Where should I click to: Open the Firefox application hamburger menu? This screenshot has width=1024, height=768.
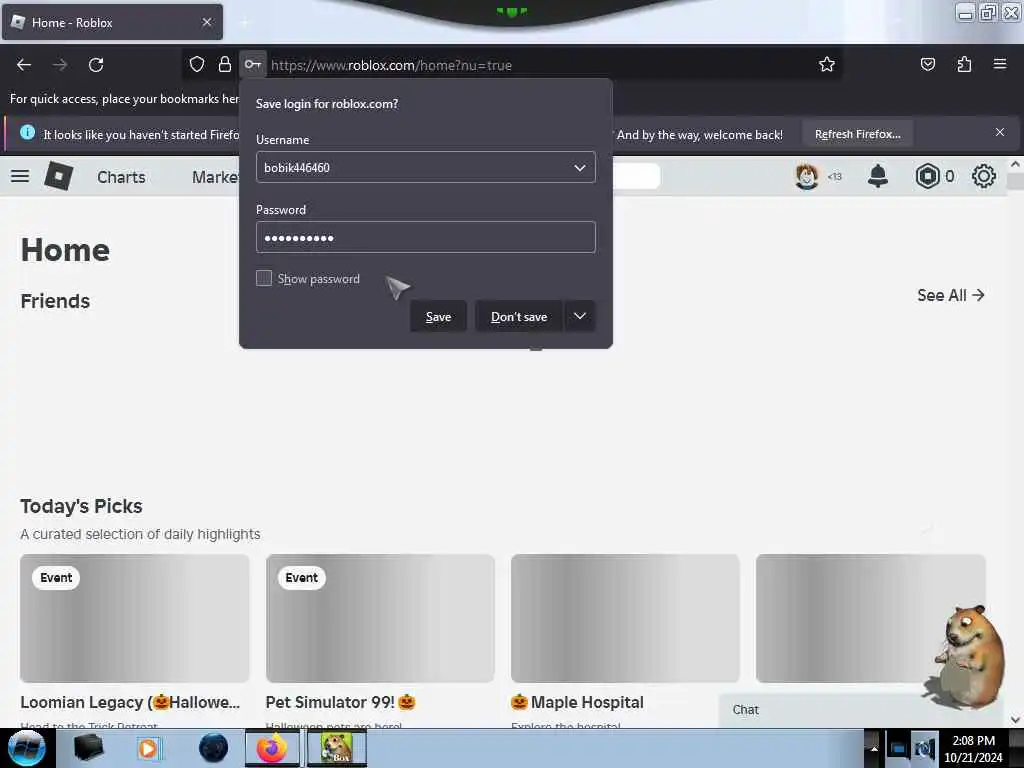(1000, 63)
